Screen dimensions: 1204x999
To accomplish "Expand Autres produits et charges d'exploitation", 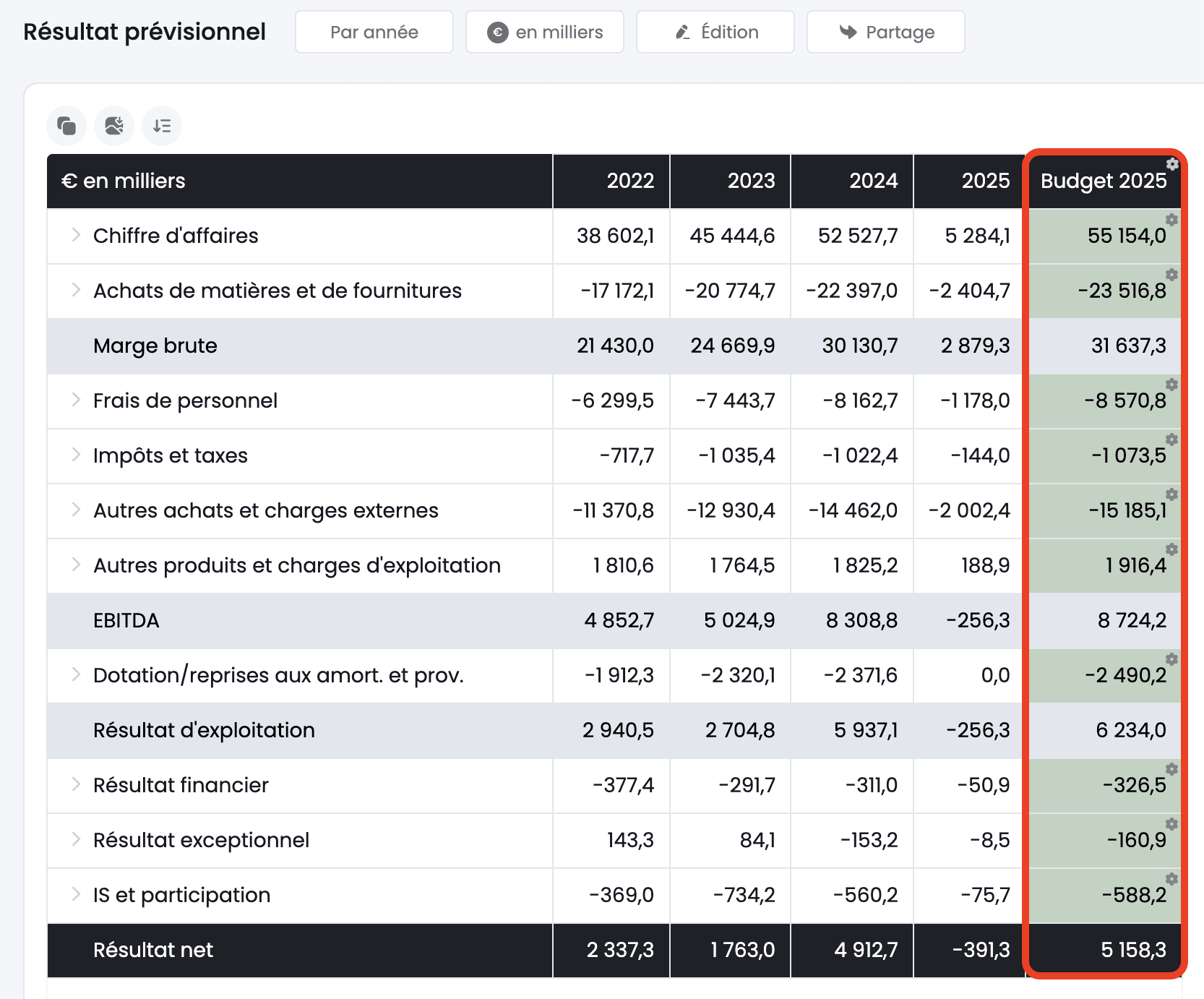I will point(76,565).
